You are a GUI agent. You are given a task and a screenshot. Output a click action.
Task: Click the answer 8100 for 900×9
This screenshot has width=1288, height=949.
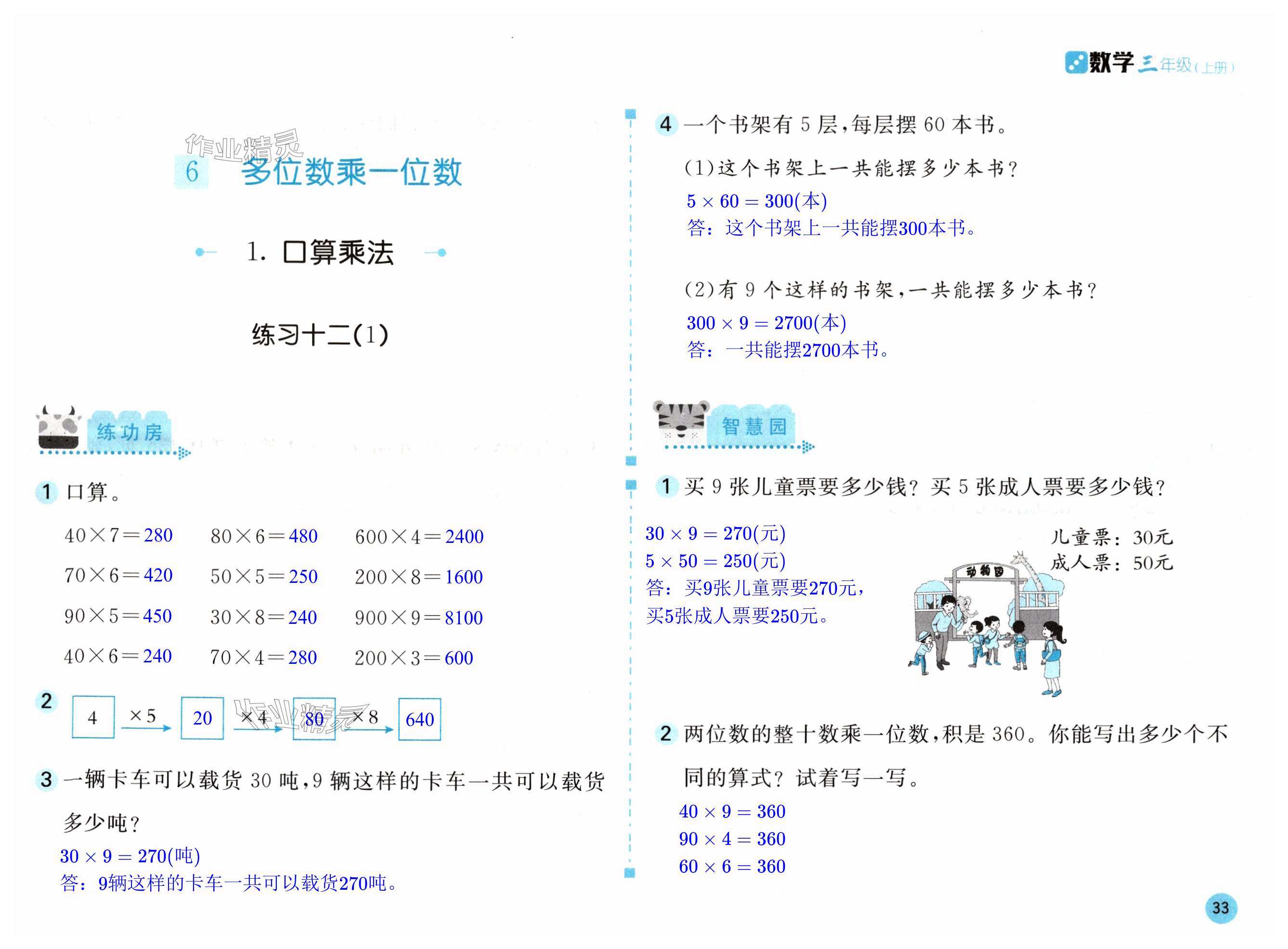[x=463, y=618]
